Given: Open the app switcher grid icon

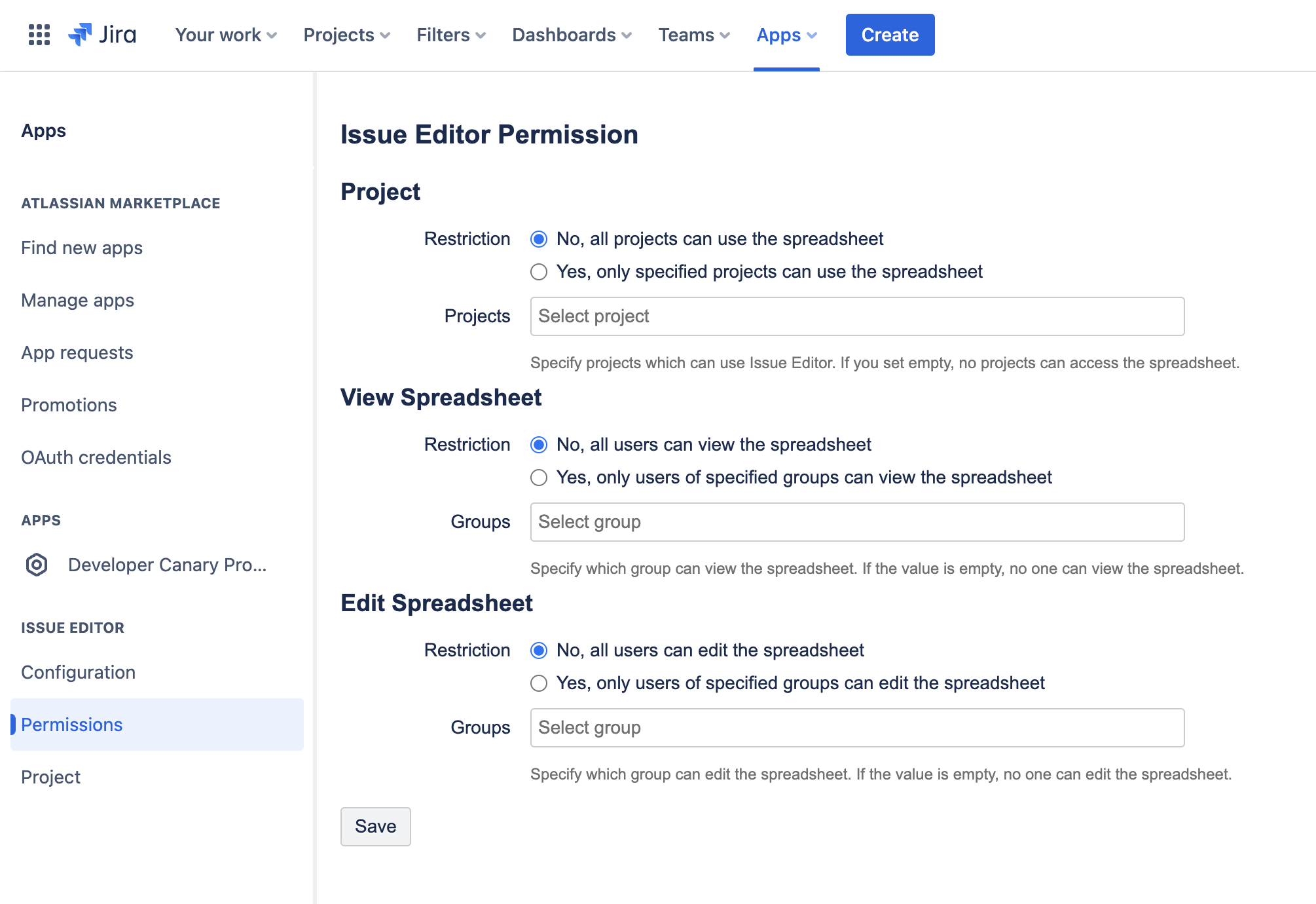Looking at the screenshot, I should pos(39,35).
